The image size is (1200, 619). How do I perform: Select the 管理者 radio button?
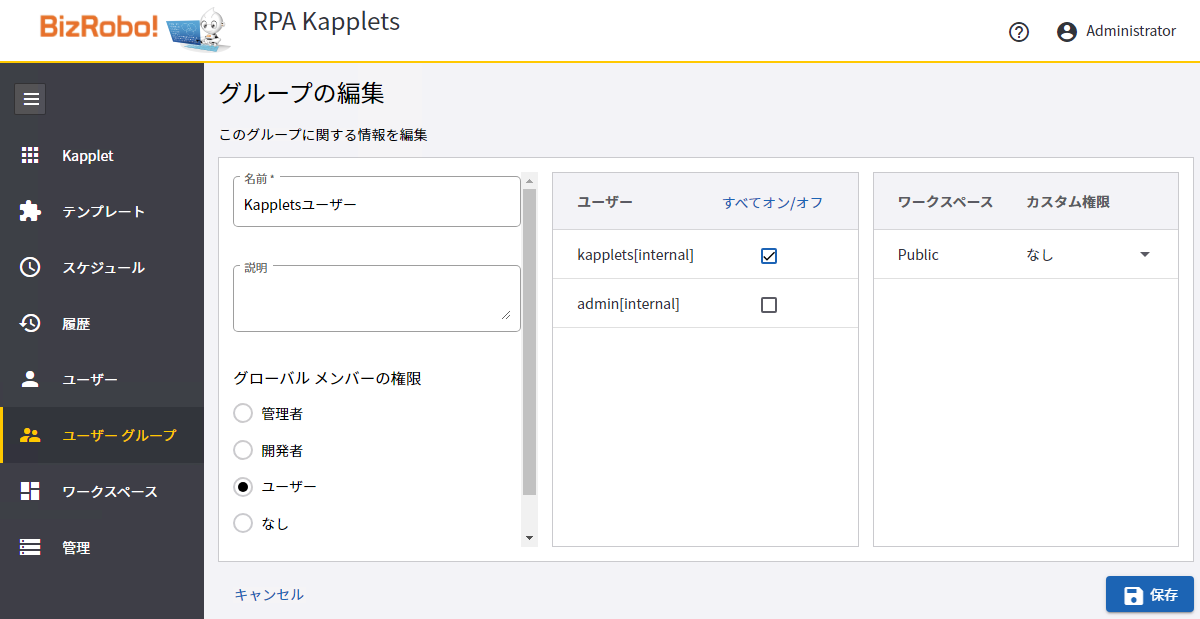pos(243,413)
